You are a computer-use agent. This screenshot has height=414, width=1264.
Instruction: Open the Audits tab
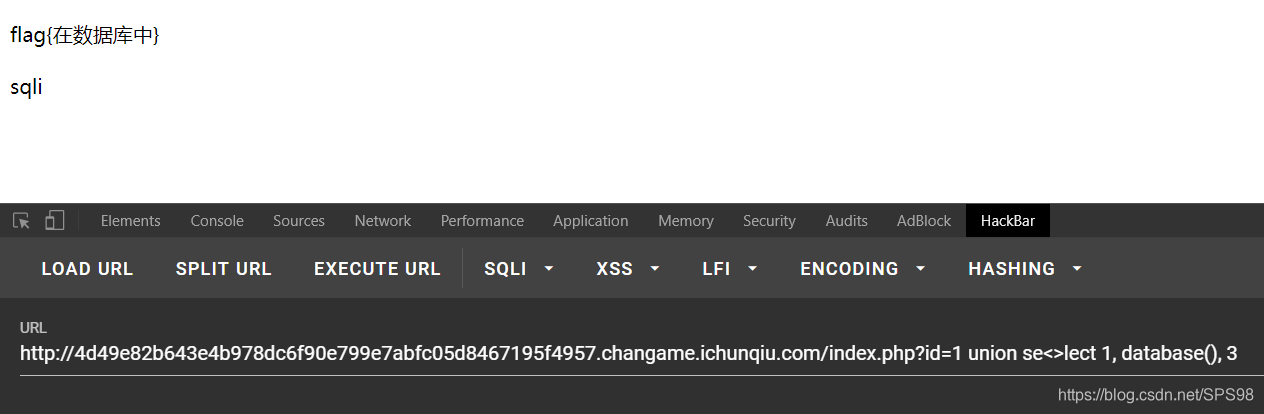[x=847, y=221]
